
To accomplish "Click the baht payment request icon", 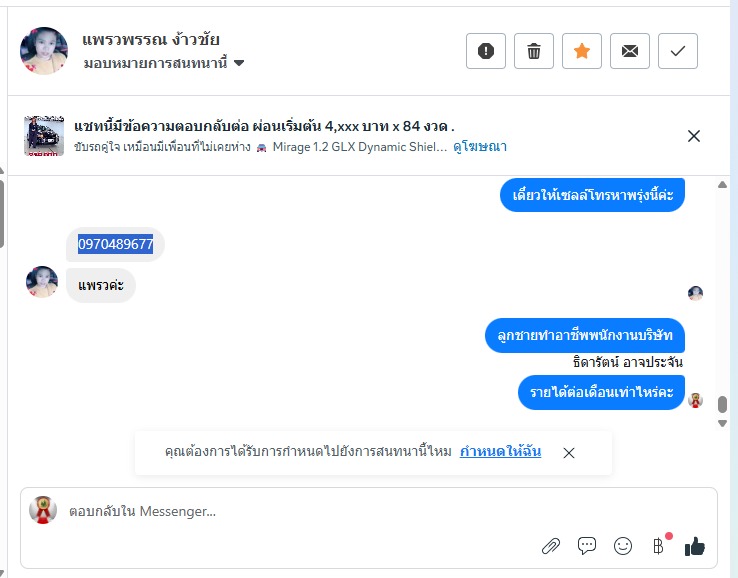I will tap(658, 546).
